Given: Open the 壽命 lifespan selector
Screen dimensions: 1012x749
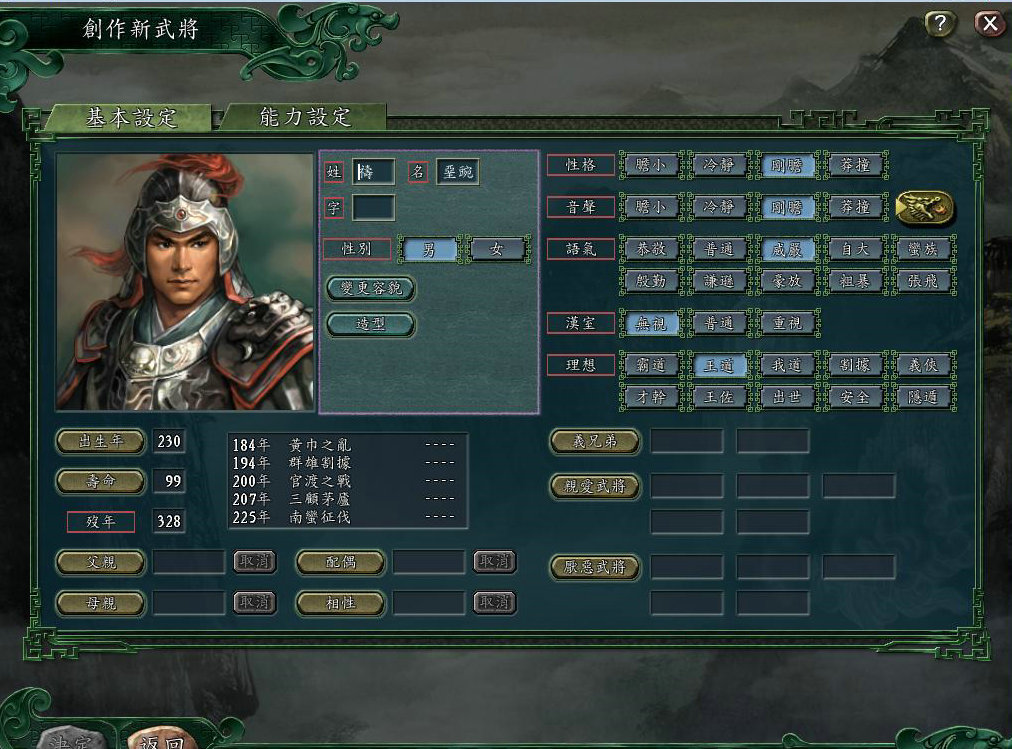Looking at the screenshot, I should click(x=101, y=481).
